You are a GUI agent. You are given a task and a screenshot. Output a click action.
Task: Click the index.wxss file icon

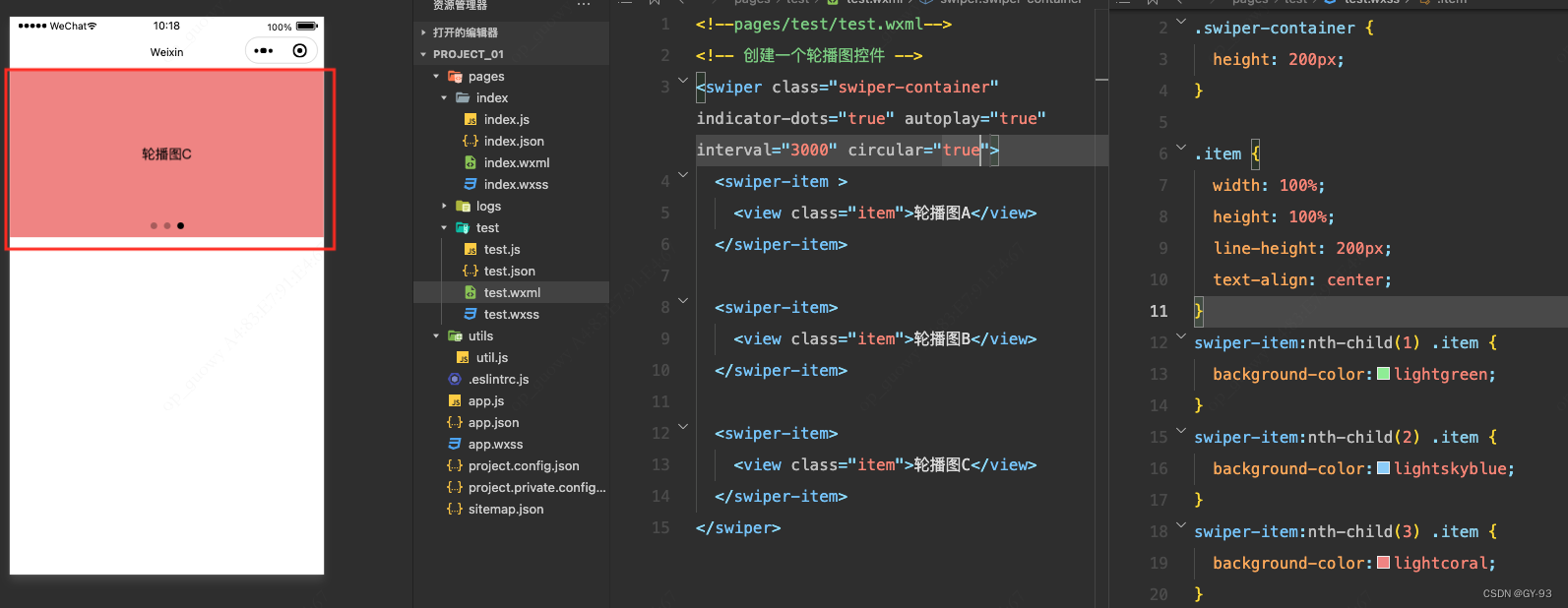click(470, 184)
